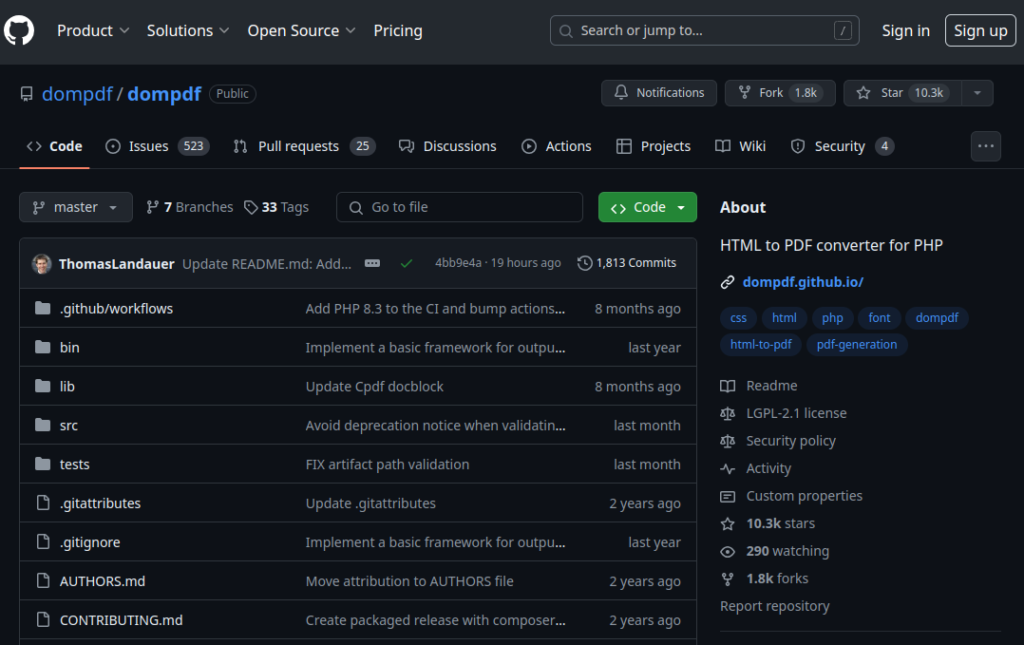Click the AUTHORS.md file icon
The width and height of the screenshot is (1024, 645).
click(x=43, y=581)
